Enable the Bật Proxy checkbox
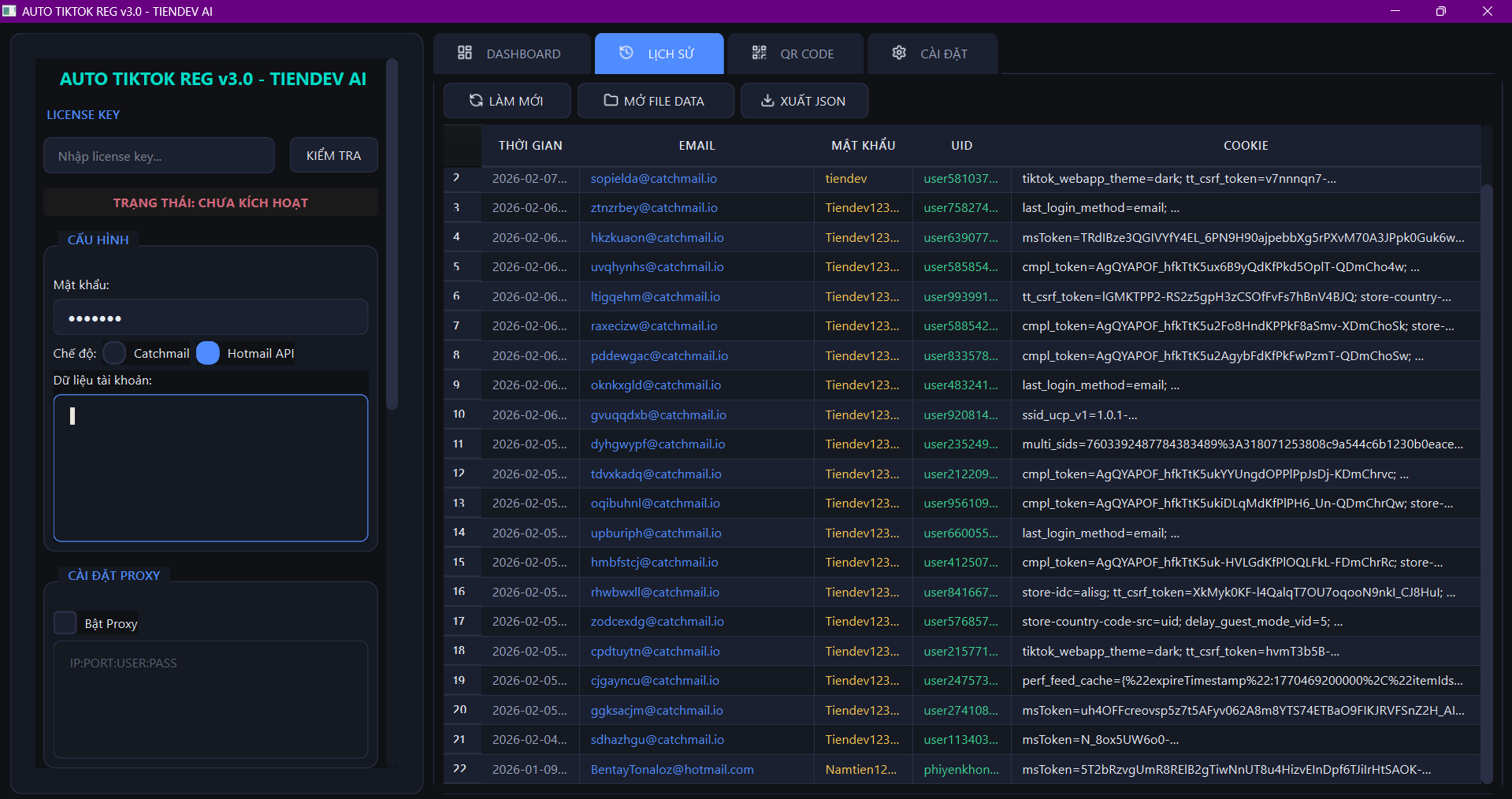Viewport: 1512px width, 799px height. 65,623
